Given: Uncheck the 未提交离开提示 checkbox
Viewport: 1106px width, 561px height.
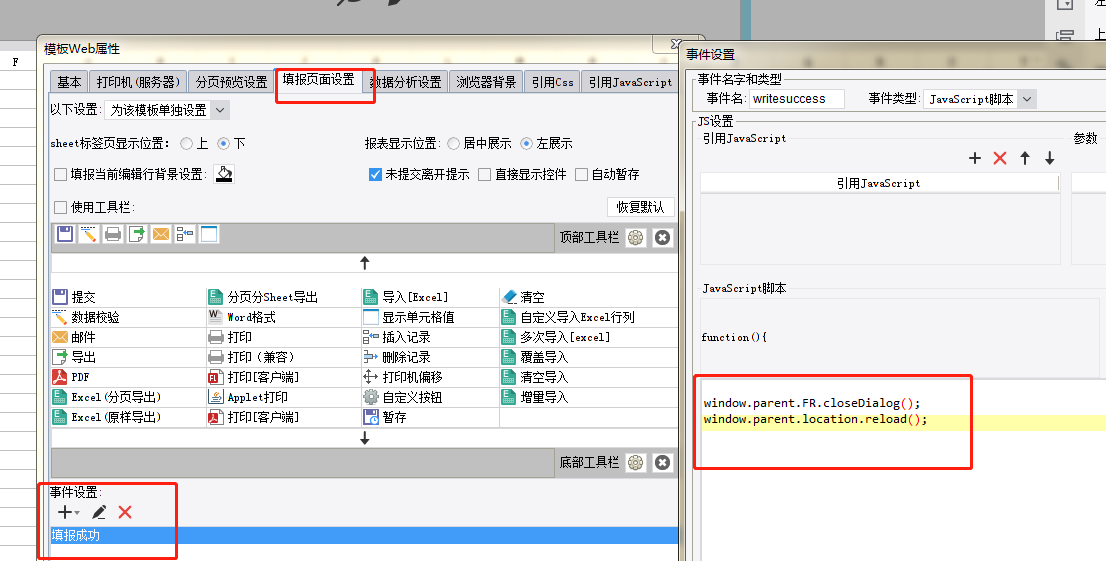Looking at the screenshot, I should pyautogui.click(x=375, y=174).
